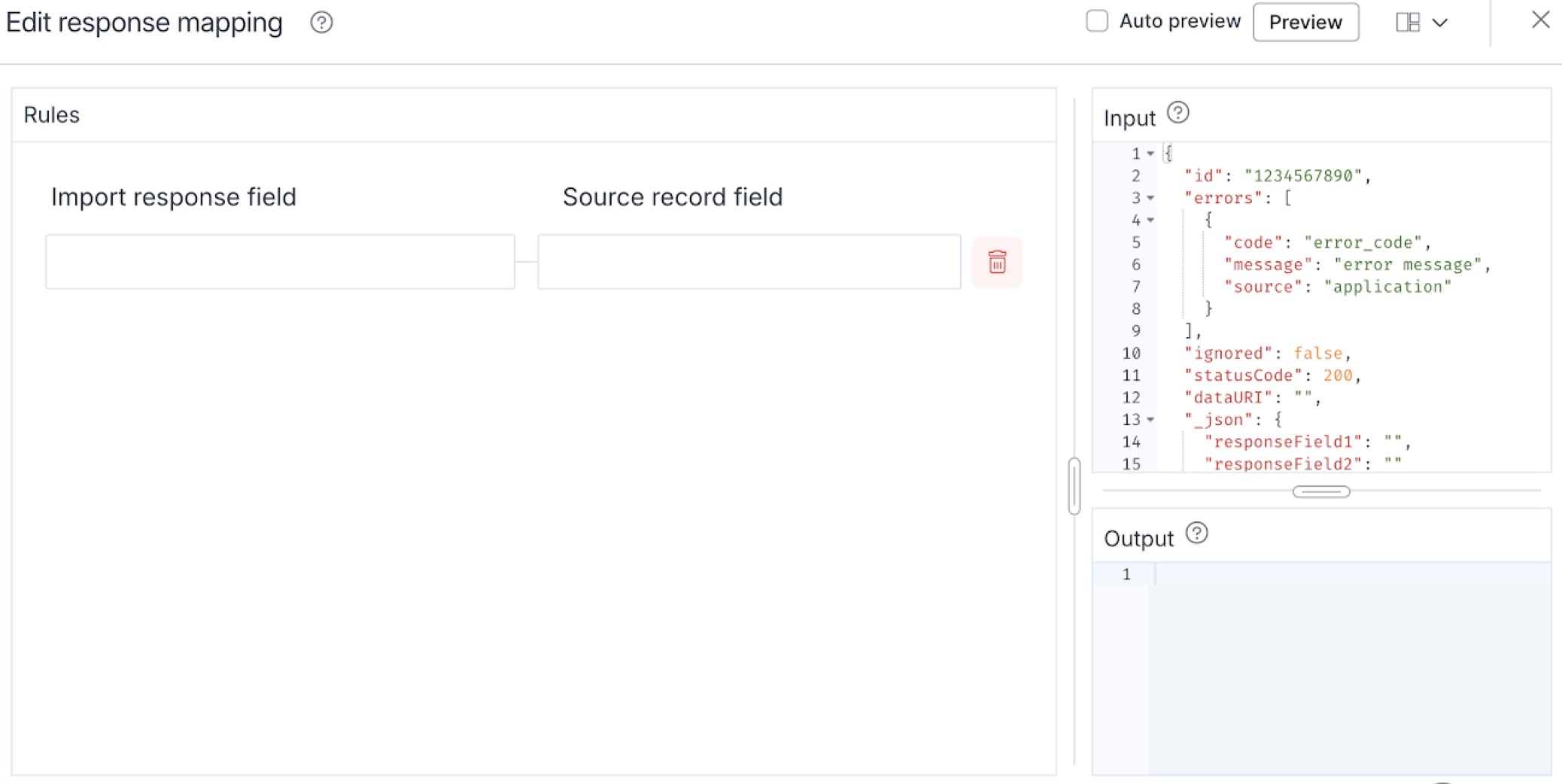Image resolution: width=1562 pixels, height=784 pixels.
Task: Click the "dataURI" key in Input
Action: pyautogui.click(x=1228, y=397)
